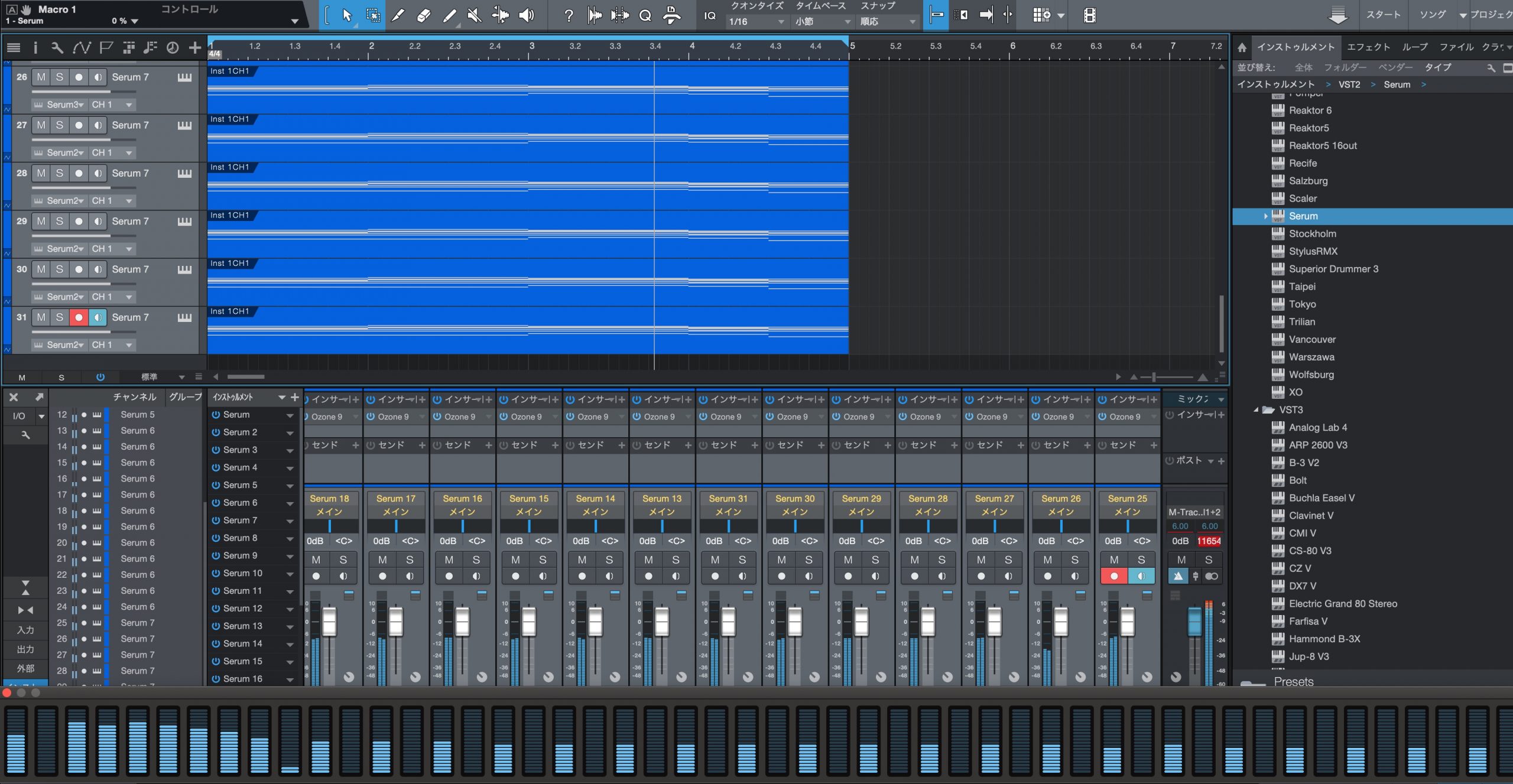1513x784 pixels.
Task: Toggle the IQ input quantize button
Action: (x=710, y=16)
